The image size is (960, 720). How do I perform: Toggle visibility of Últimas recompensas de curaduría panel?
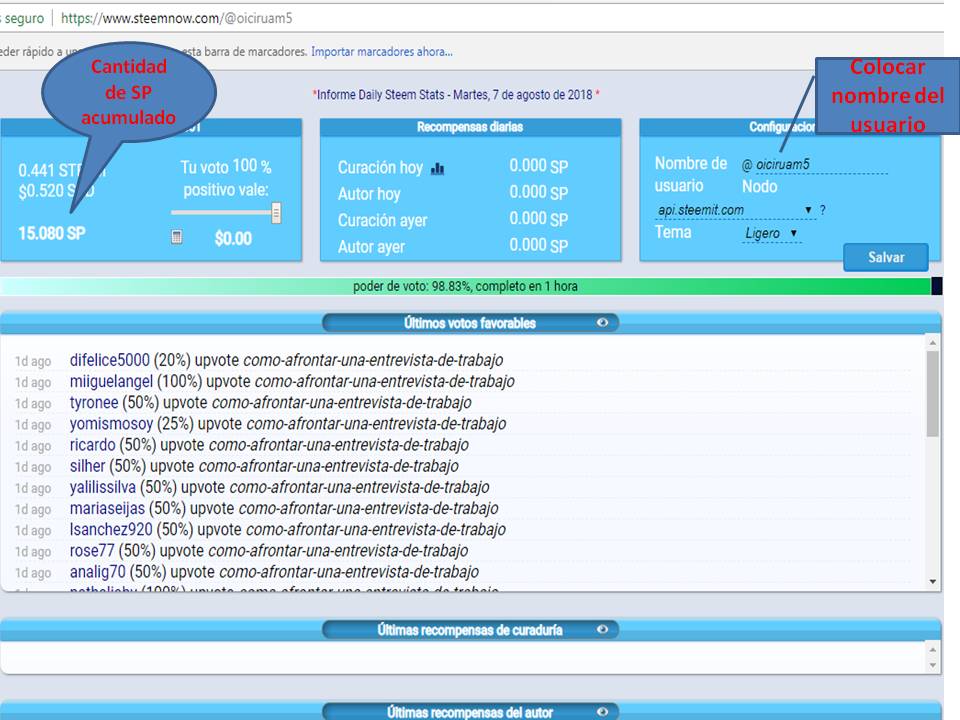pyautogui.click(x=602, y=629)
